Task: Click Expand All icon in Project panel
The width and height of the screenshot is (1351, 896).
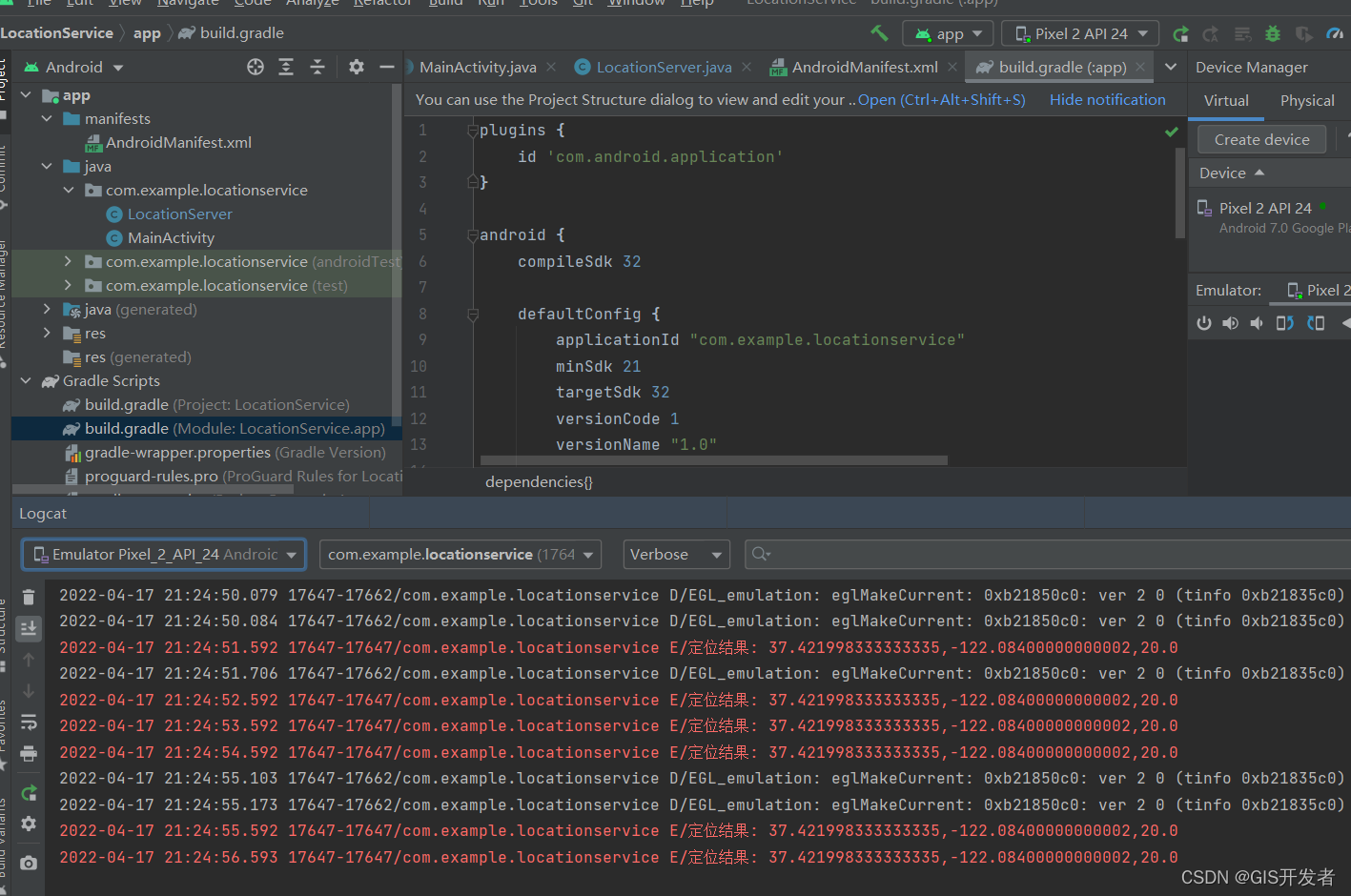Action: tap(286, 67)
